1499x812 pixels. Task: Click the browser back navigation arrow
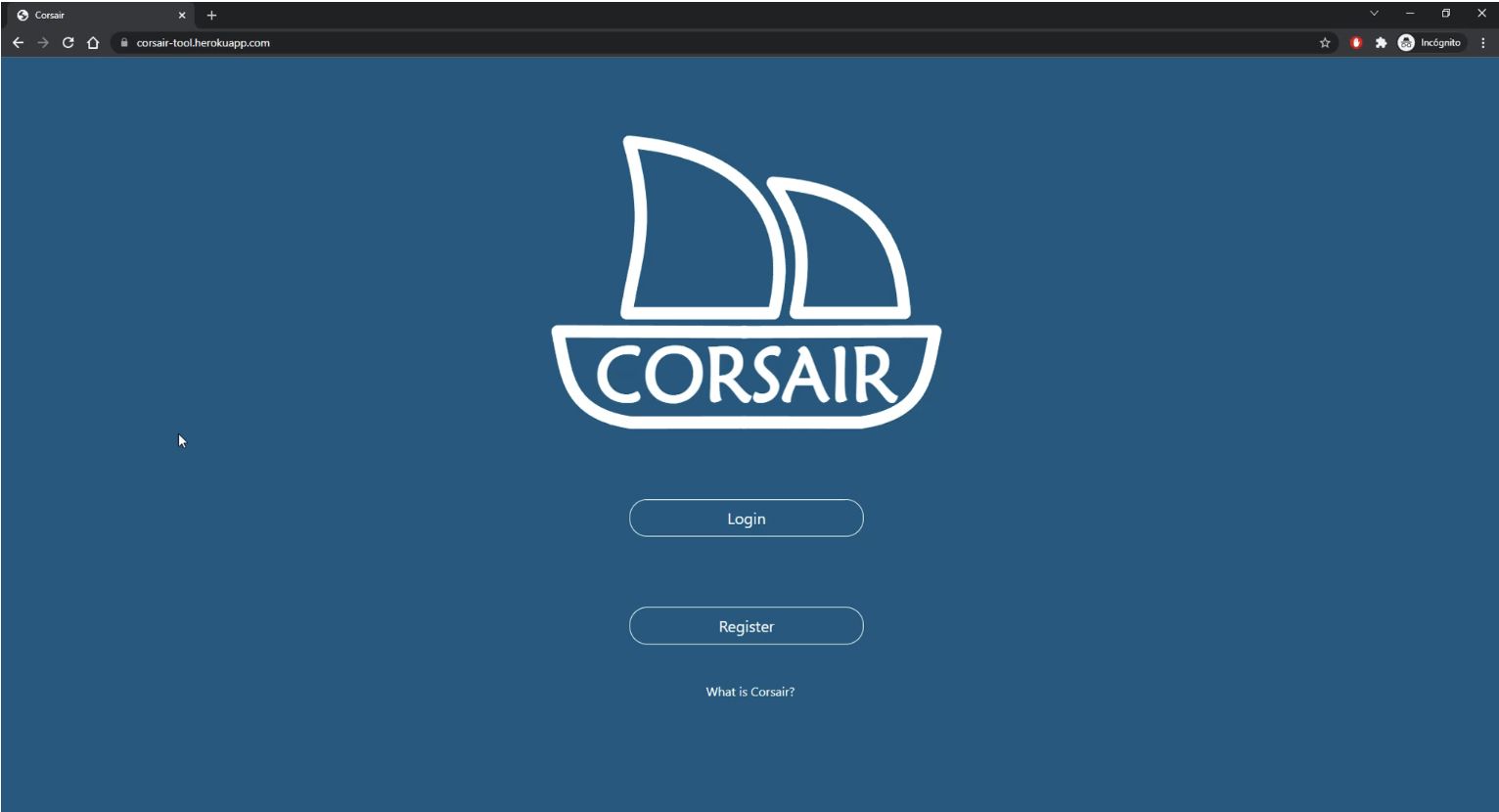tap(18, 42)
